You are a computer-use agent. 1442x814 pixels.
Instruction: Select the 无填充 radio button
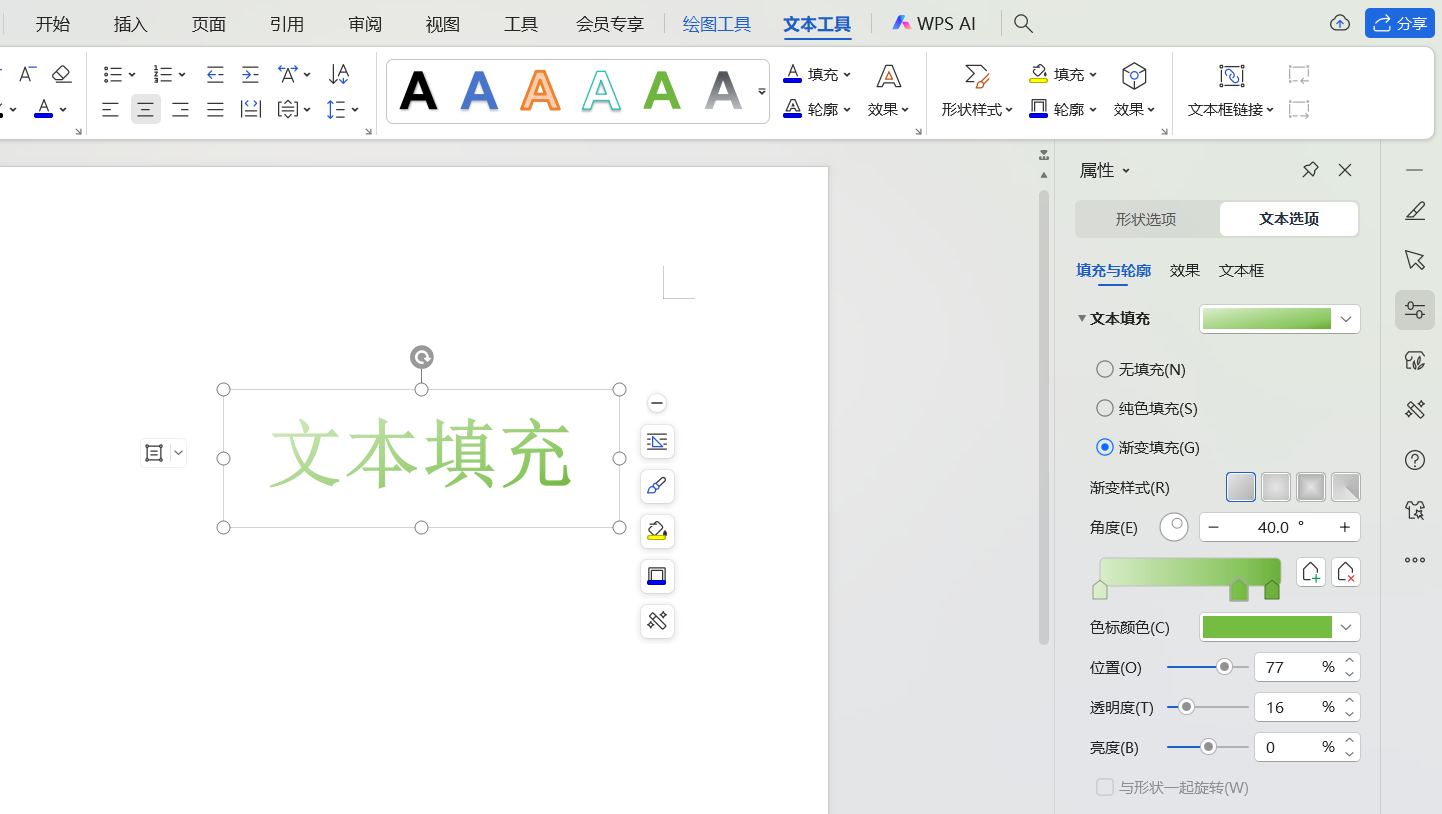[x=1105, y=368]
